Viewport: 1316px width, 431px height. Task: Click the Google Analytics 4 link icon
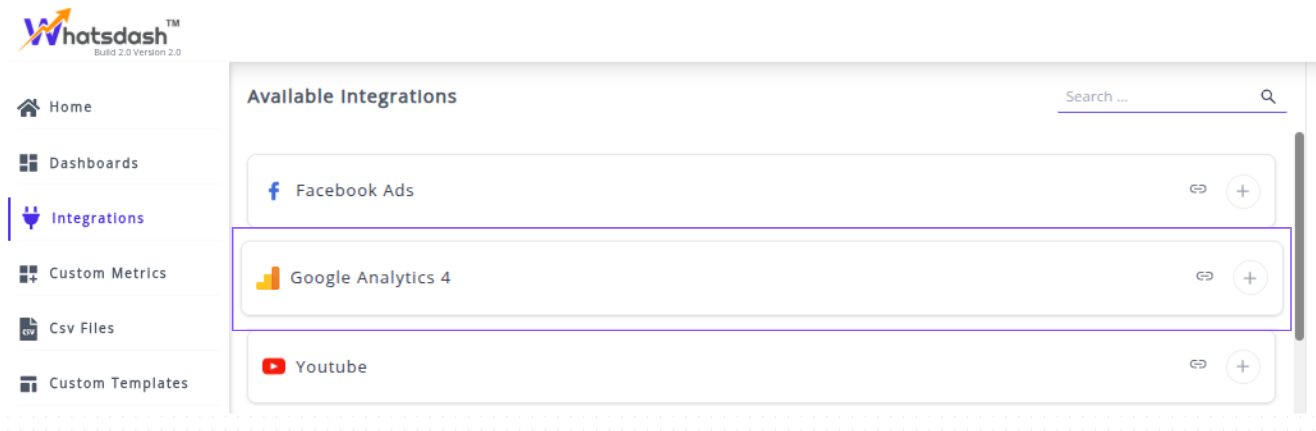pos(1205,276)
